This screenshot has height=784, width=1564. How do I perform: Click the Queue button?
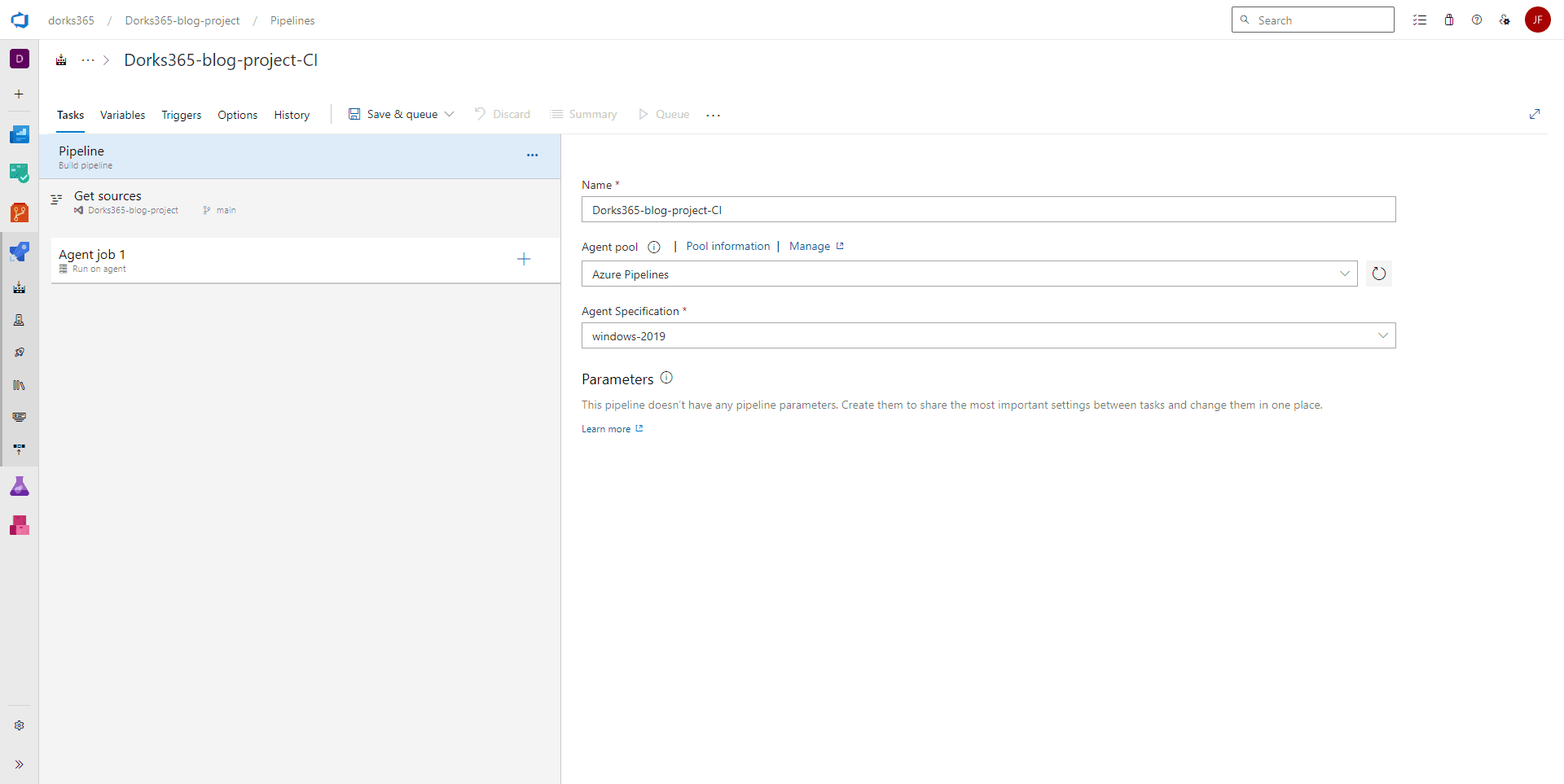click(664, 114)
